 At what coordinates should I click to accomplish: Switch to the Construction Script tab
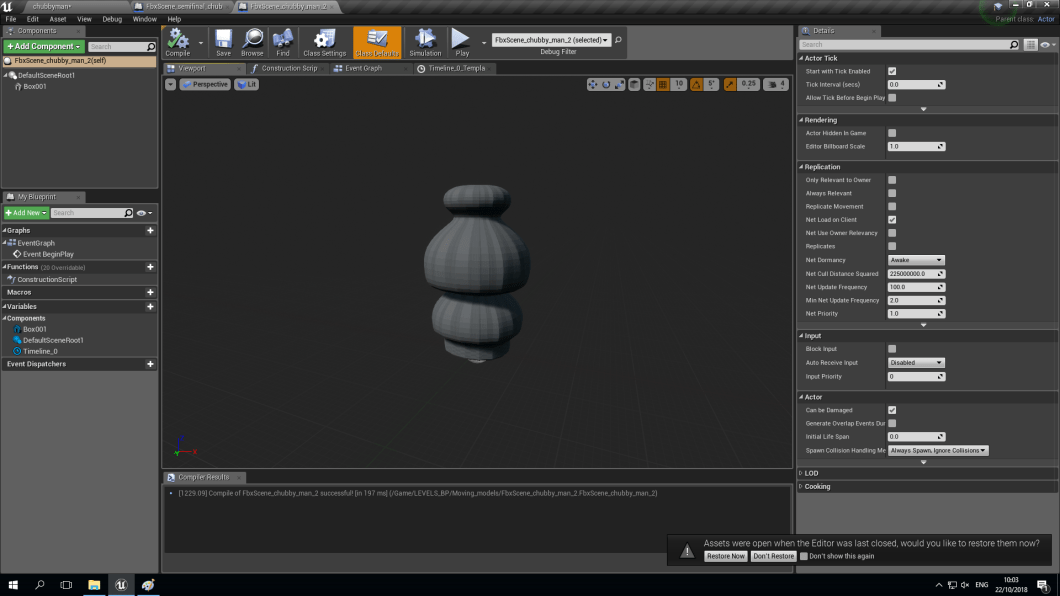287,68
